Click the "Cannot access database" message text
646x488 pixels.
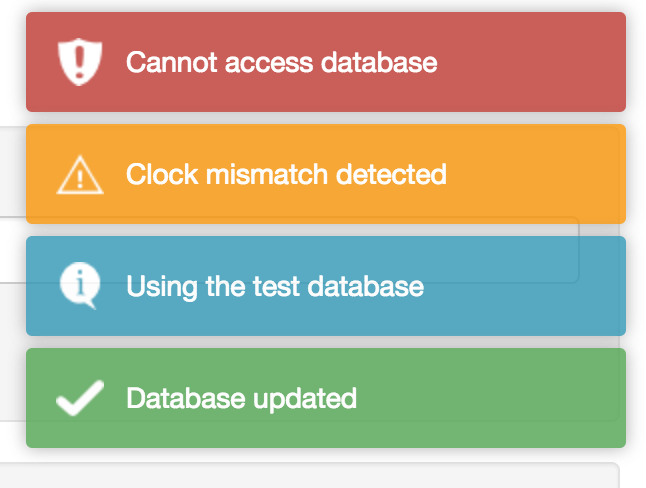[281, 62]
